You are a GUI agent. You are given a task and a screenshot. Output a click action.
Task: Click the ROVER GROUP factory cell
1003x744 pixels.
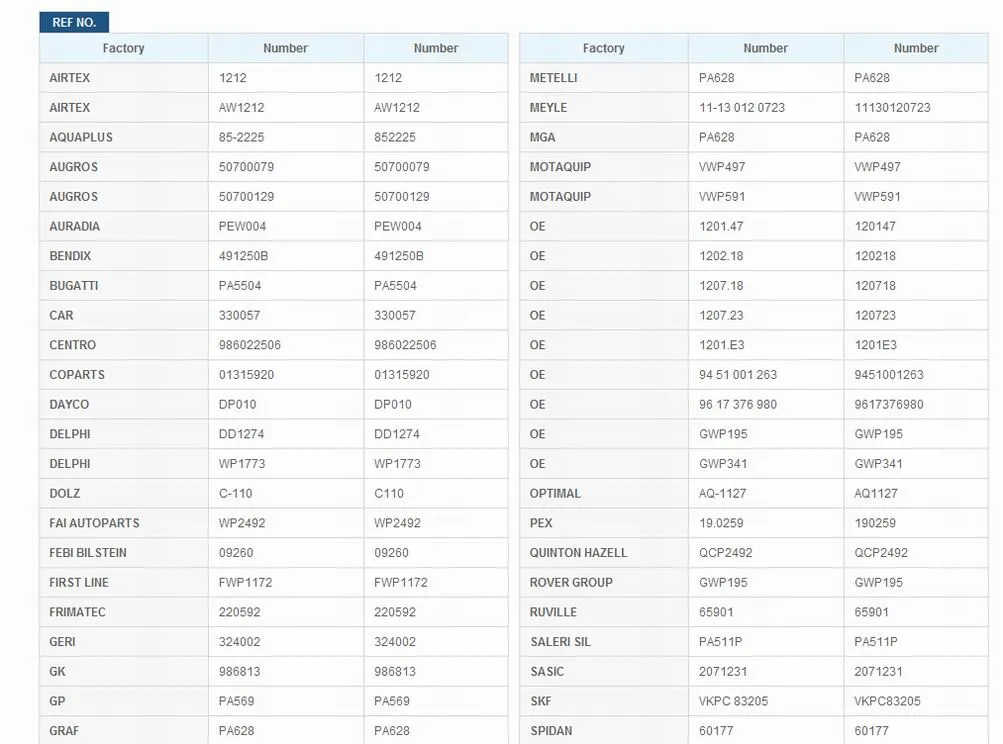571,582
